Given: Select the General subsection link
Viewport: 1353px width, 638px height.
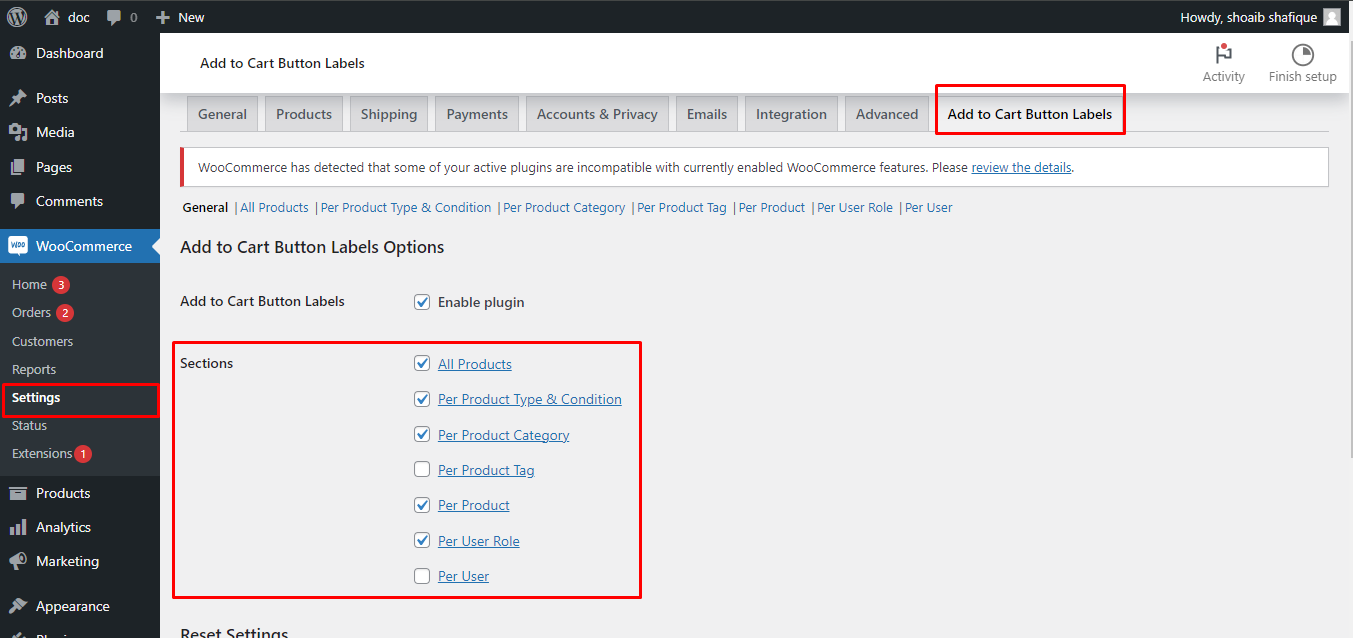Looking at the screenshot, I should 205,208.
